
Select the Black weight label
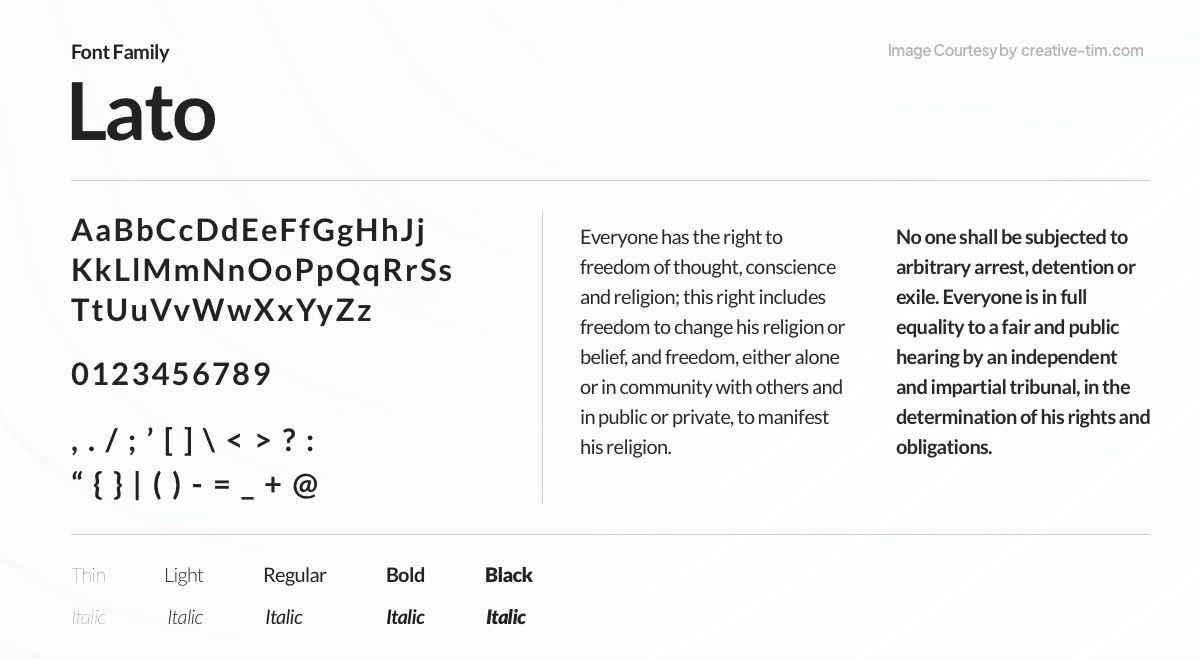508,575
